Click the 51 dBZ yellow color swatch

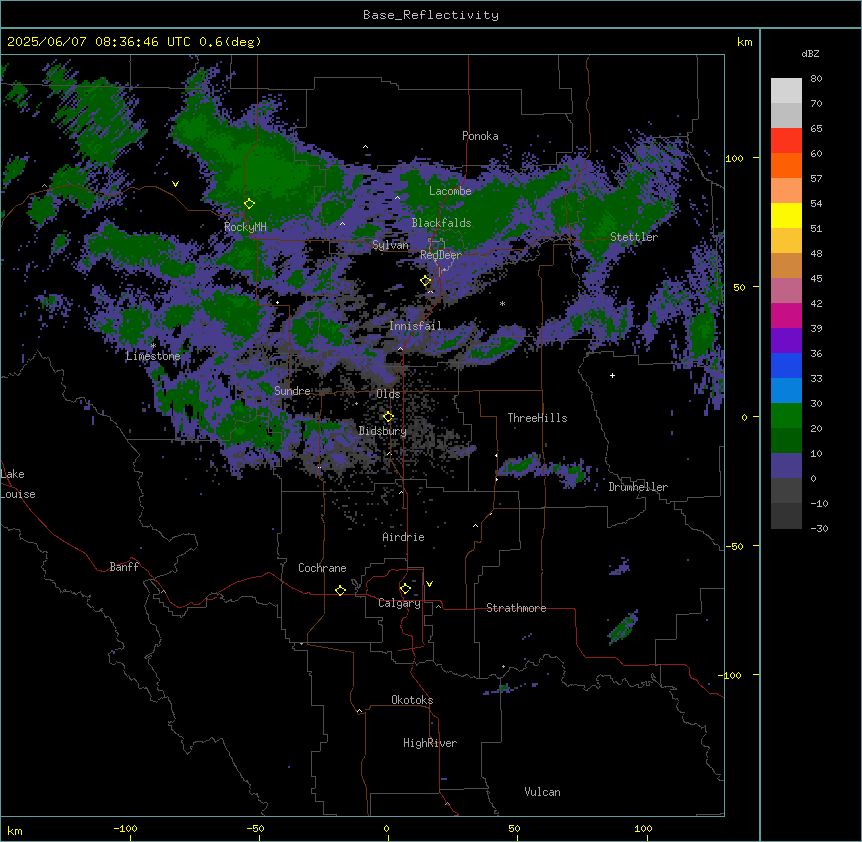click(786, 215)
